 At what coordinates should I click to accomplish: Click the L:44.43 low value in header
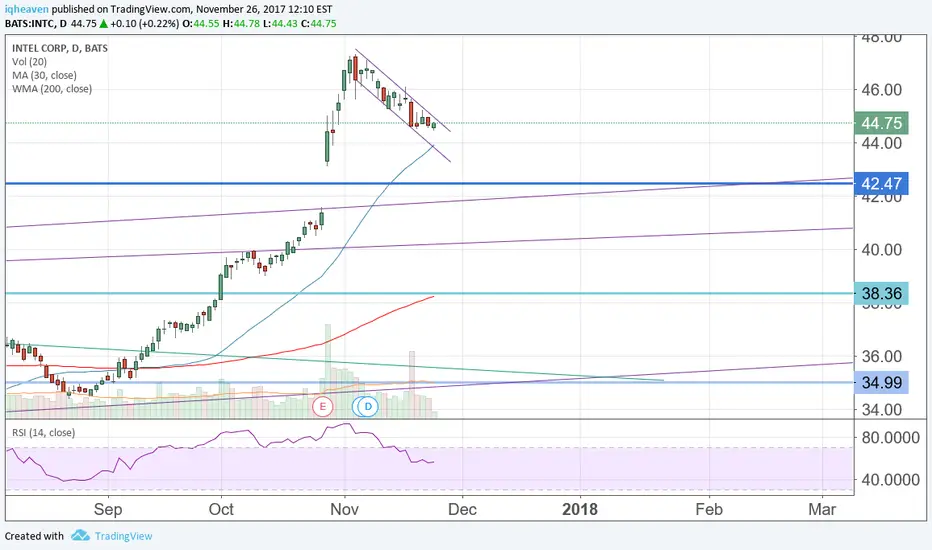coord(281,24)
